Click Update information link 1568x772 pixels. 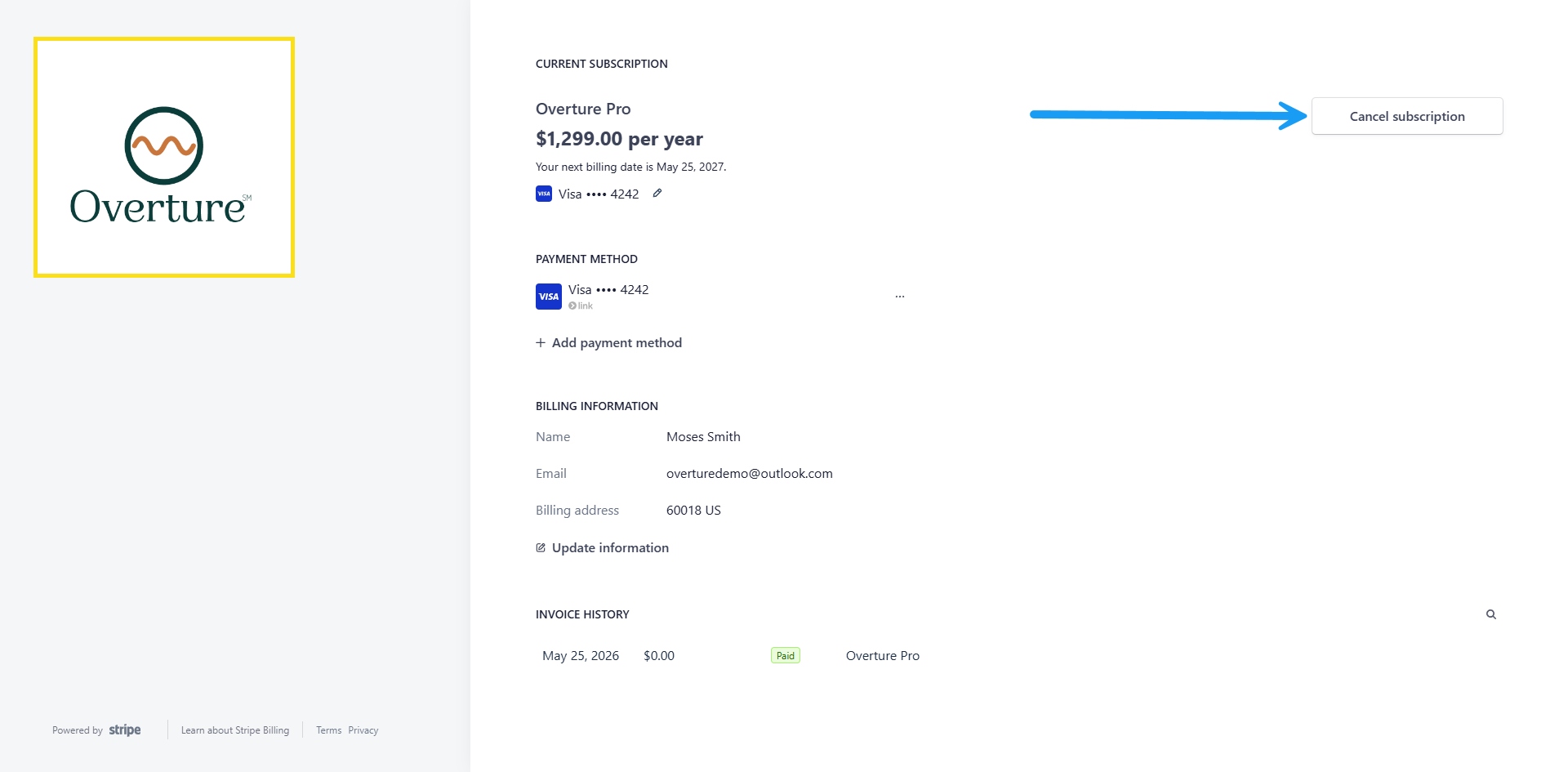602,547
